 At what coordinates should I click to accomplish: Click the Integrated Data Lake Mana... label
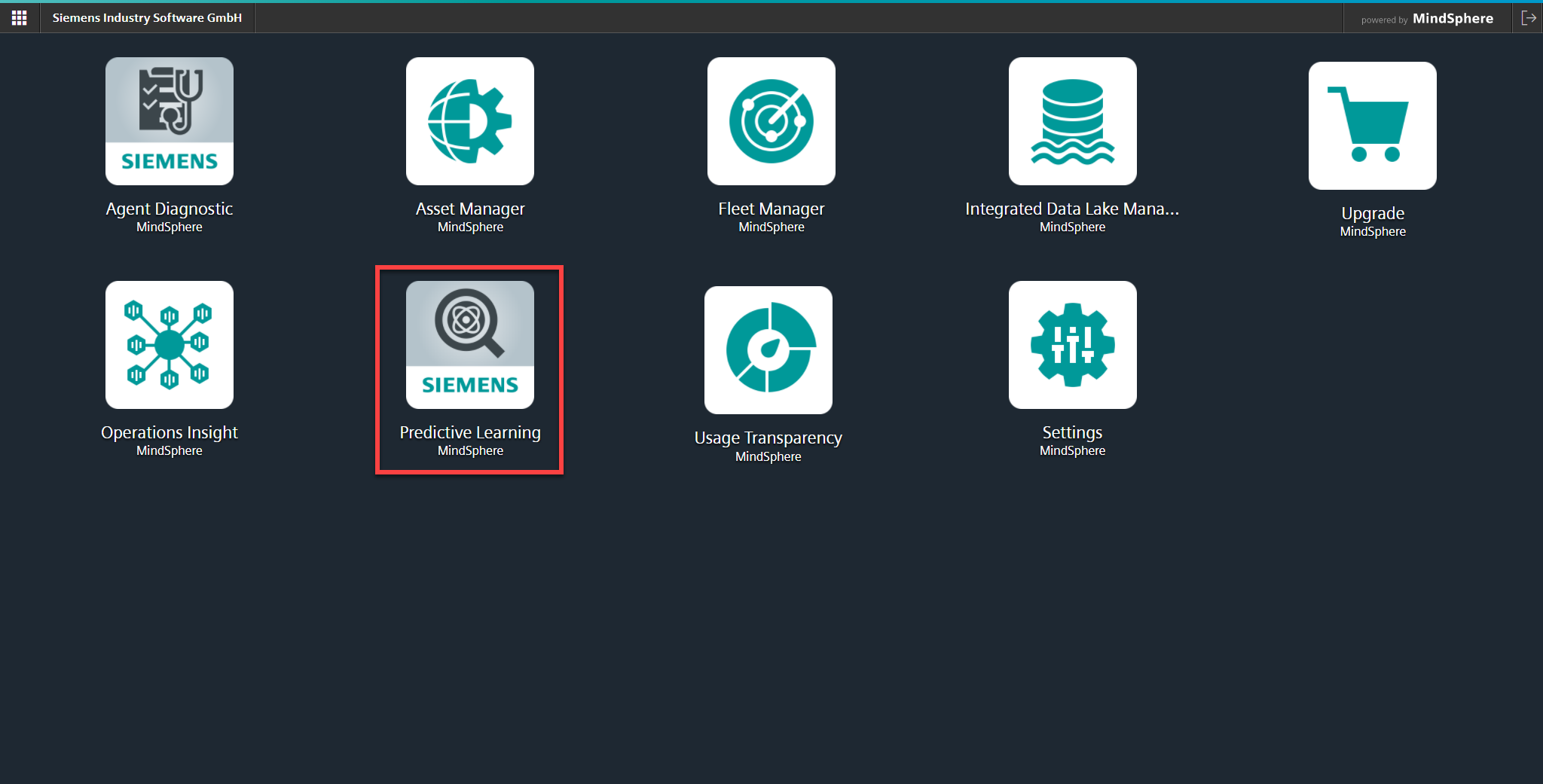tap(1072, 209)
